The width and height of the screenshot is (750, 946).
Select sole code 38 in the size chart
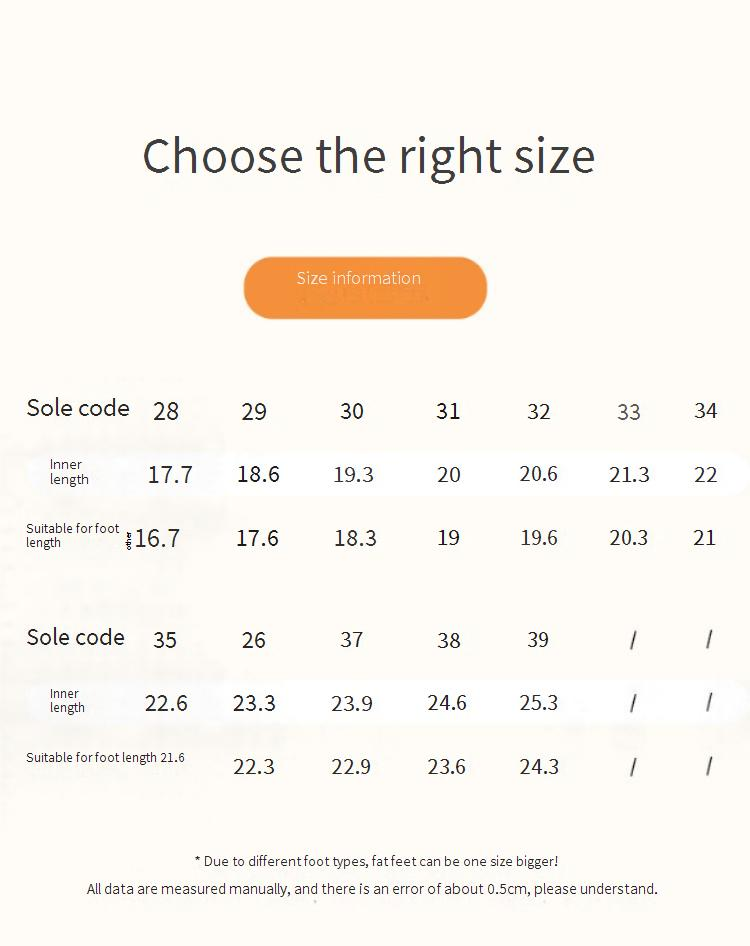click(x=448, y=640)
